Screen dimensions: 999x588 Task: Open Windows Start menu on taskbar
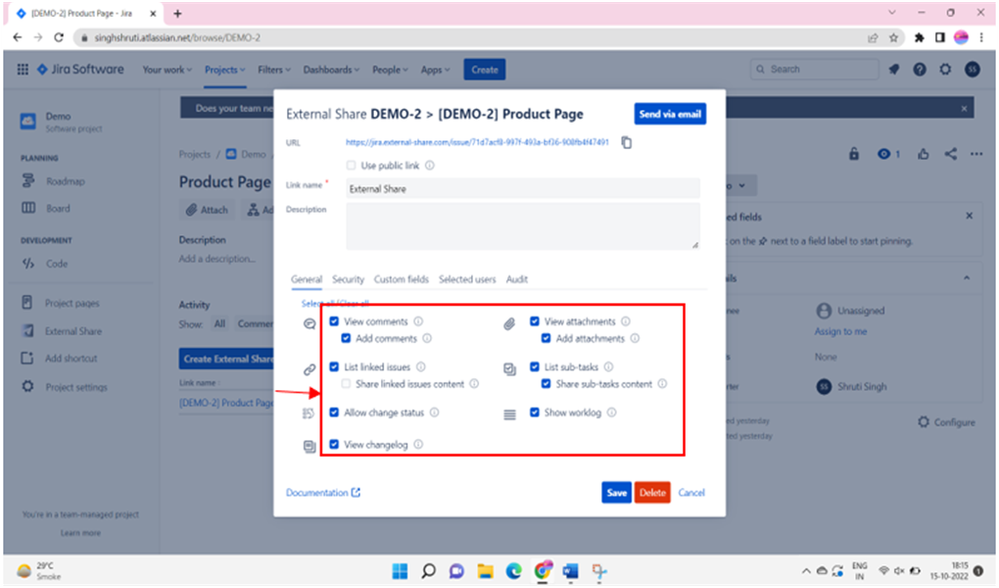[400, 571]
